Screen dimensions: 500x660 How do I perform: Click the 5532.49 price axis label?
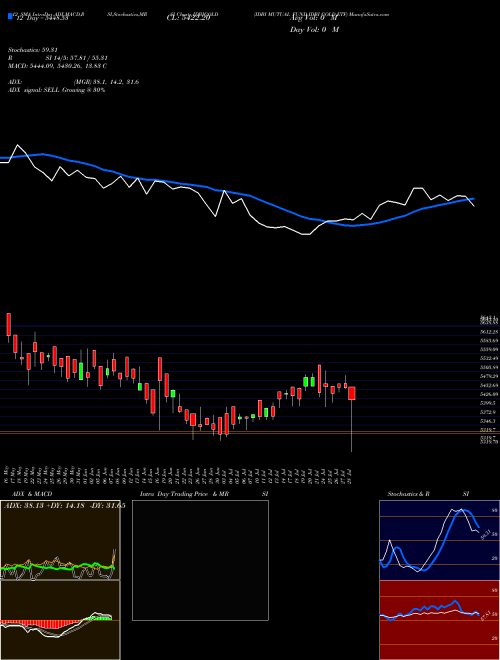pos(489,358)
